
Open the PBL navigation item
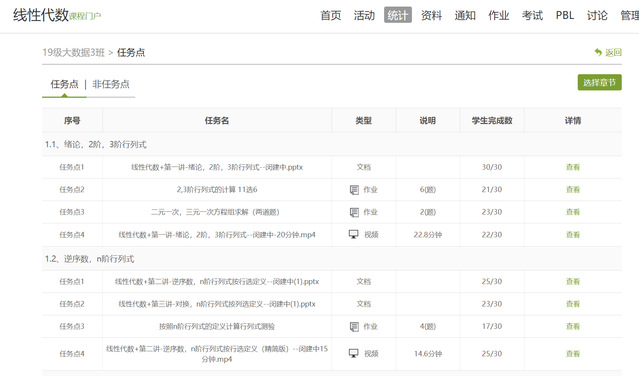pos(565,15)
